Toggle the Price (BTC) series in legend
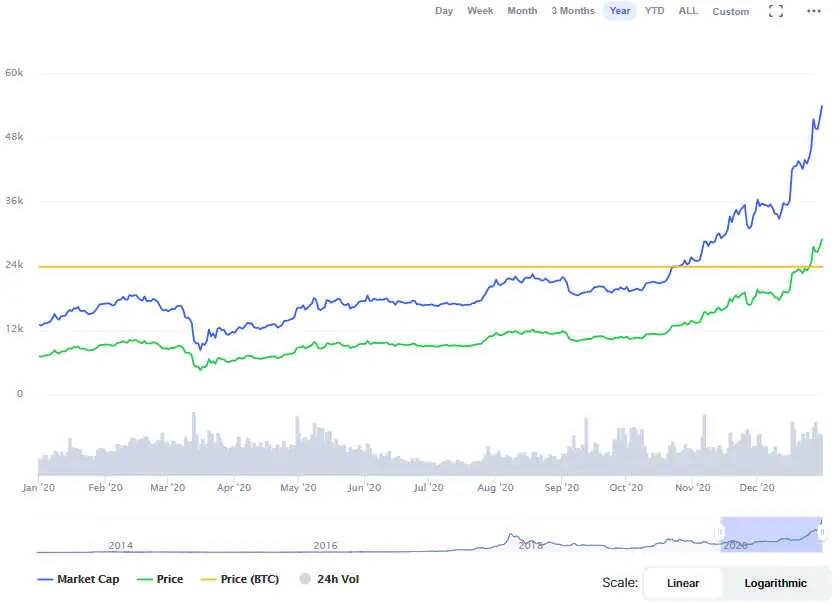The image size is (839, 605). tap(240, 579)
